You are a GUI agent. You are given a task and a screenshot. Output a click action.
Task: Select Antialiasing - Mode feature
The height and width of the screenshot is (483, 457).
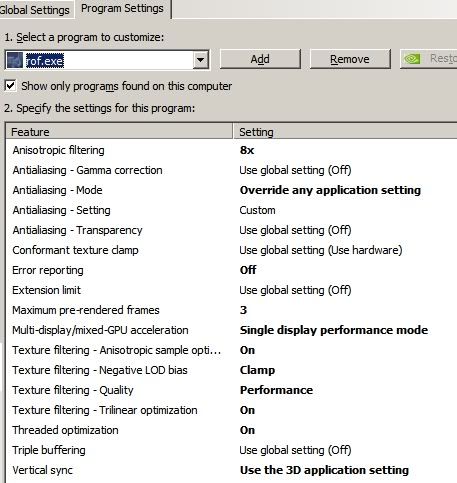pyautogui.click(x=57, y=190)
